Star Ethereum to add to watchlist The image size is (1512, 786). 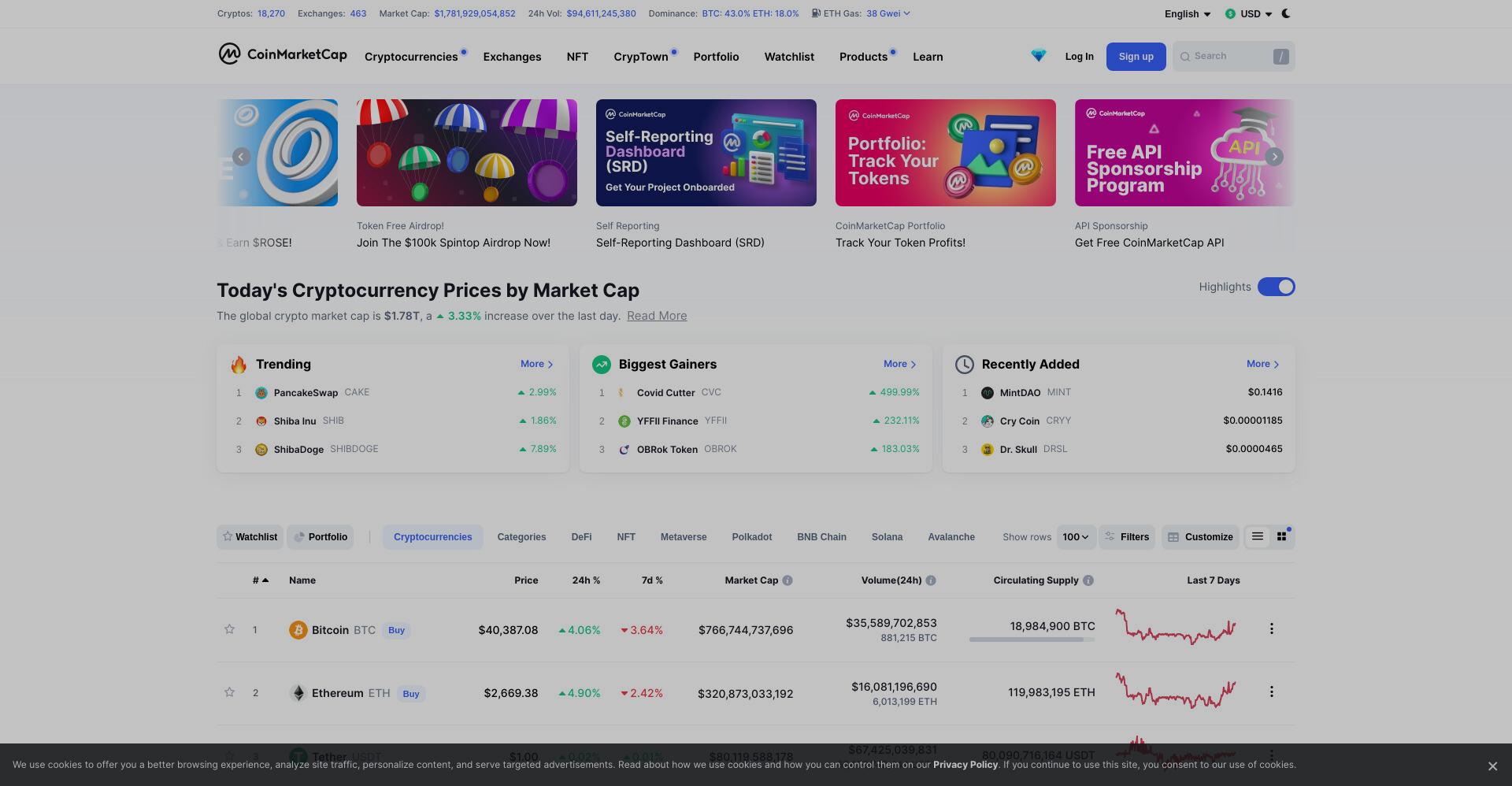(x=229, y=692)
